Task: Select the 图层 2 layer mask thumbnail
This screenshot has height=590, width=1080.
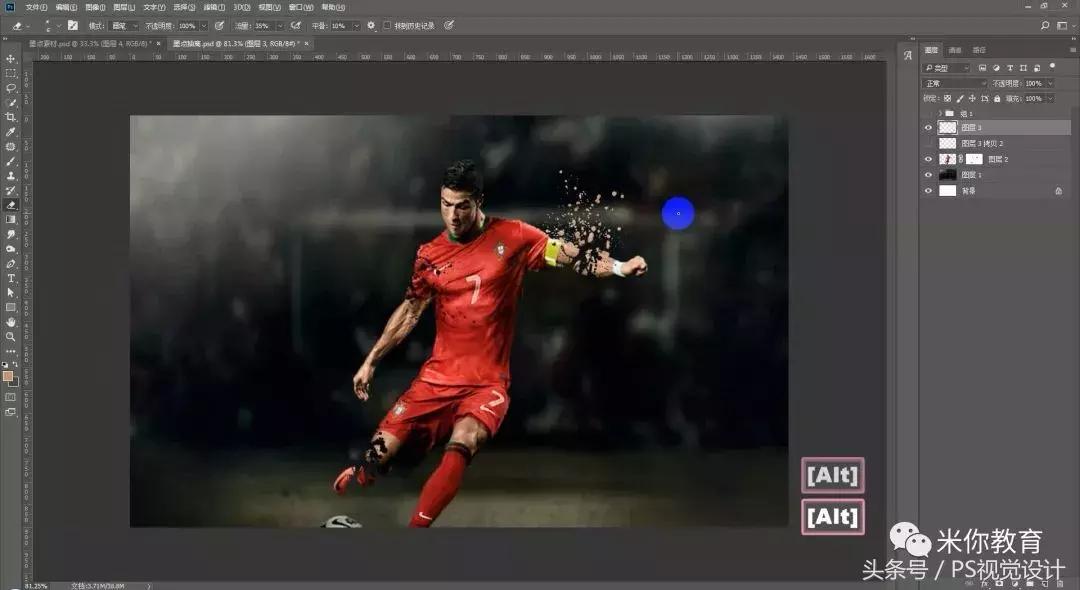Action: coord(974,159)
